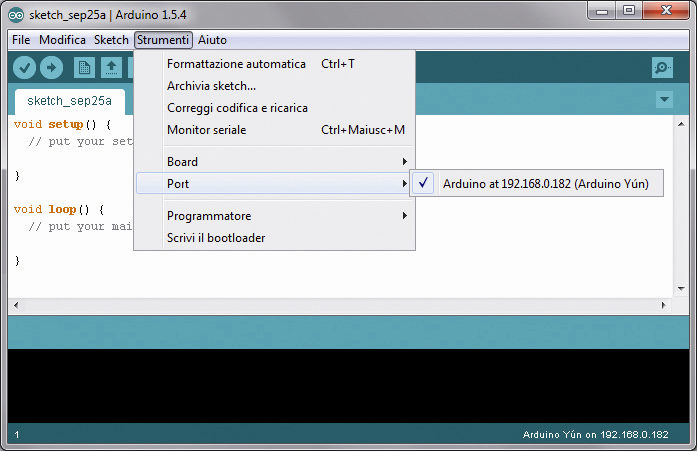Click the Upload arrow icon
Image resolution: width=697 pixels, height=452 pixels.
click(x=51, y=67)
